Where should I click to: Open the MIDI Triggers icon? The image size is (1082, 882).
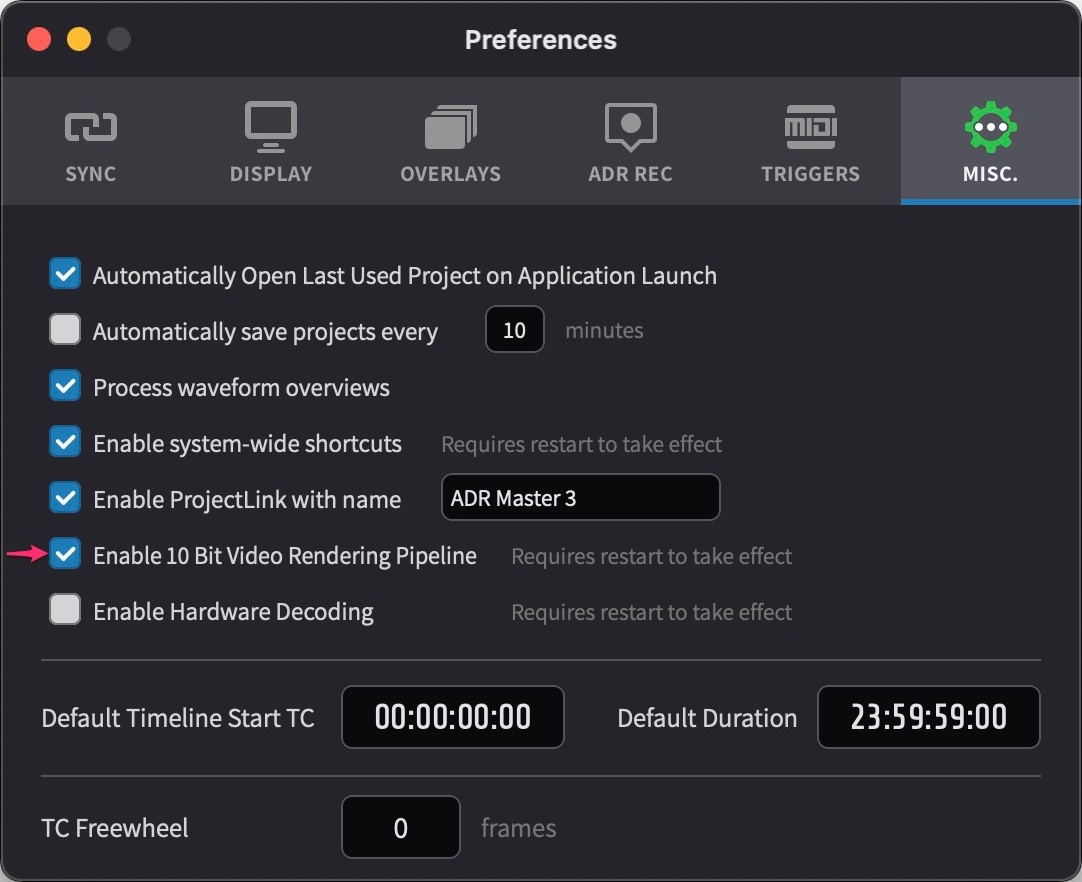(810, 127)
